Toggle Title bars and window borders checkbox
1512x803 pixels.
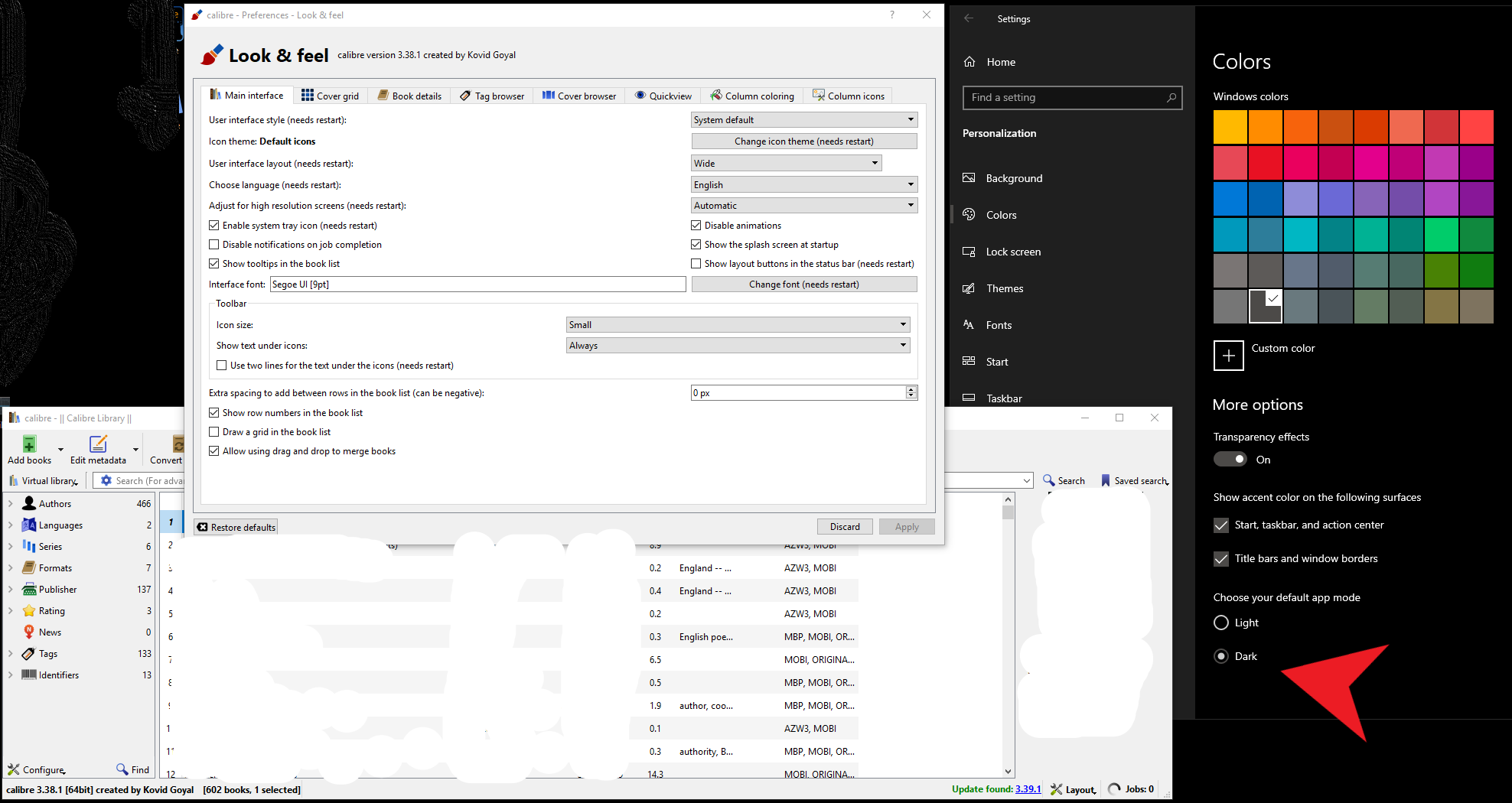[1221, 559]
